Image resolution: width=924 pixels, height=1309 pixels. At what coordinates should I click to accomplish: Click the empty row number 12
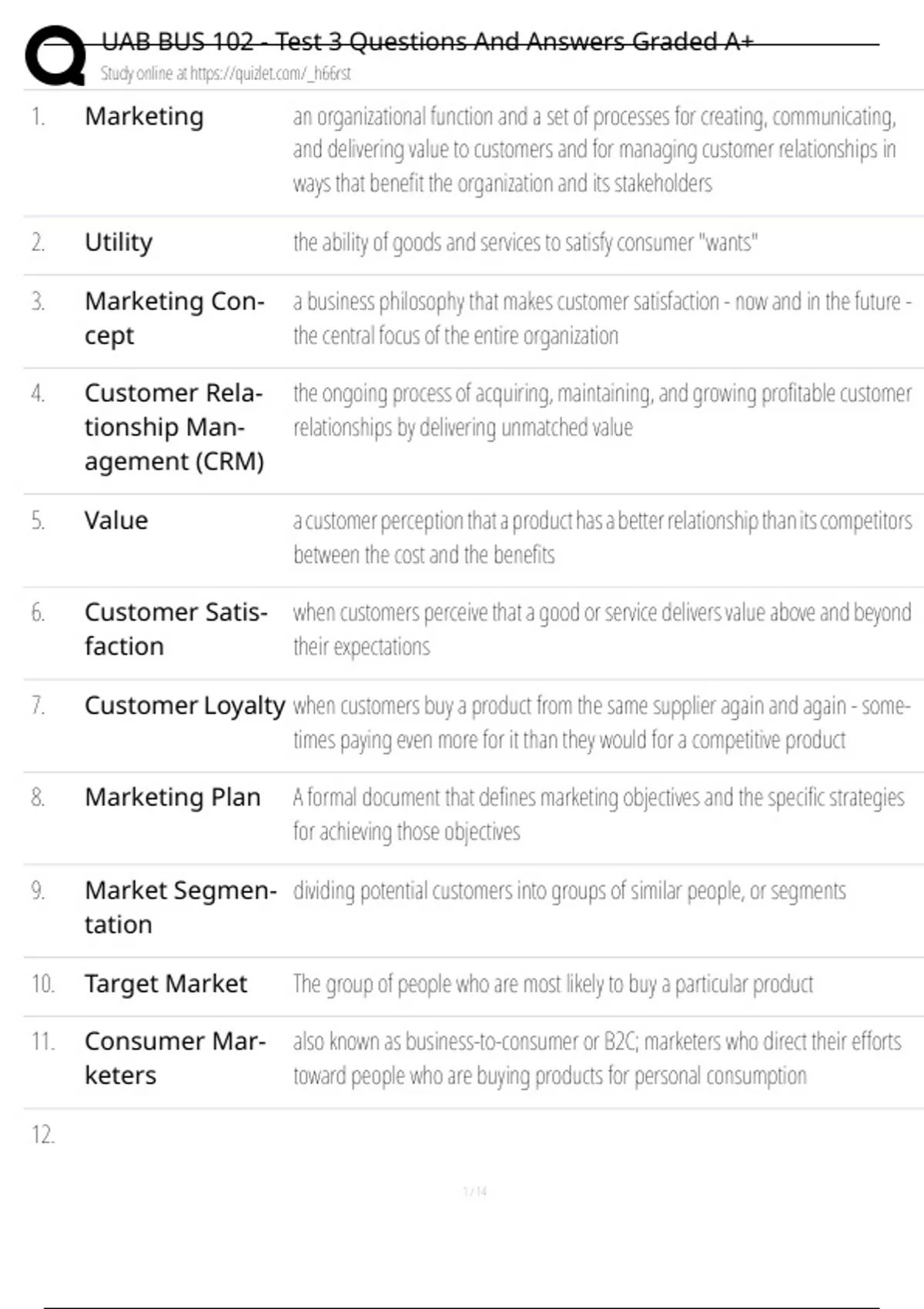coord(43,1134)
